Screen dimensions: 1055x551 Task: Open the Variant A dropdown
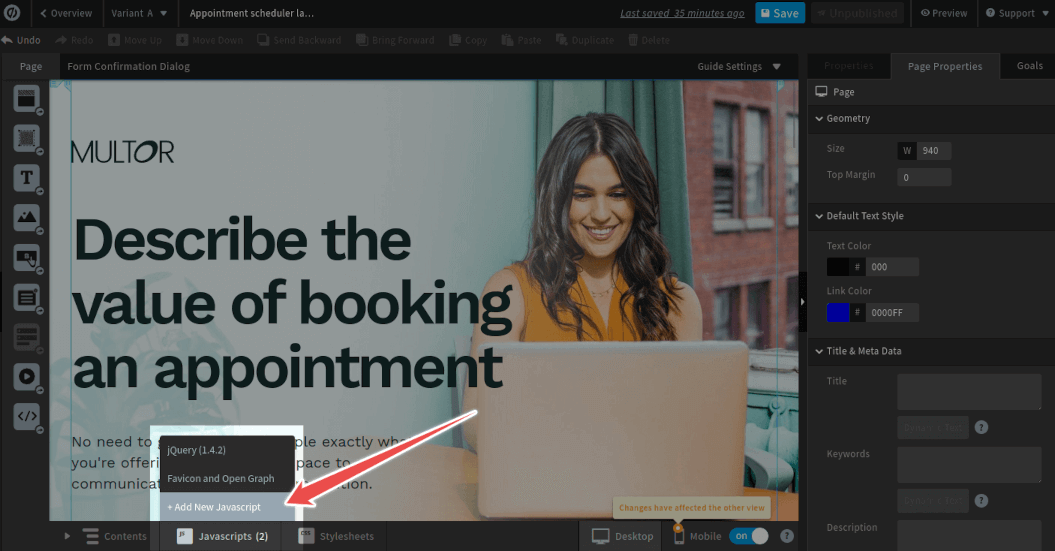pyautogui.click(x=139, y=13)
